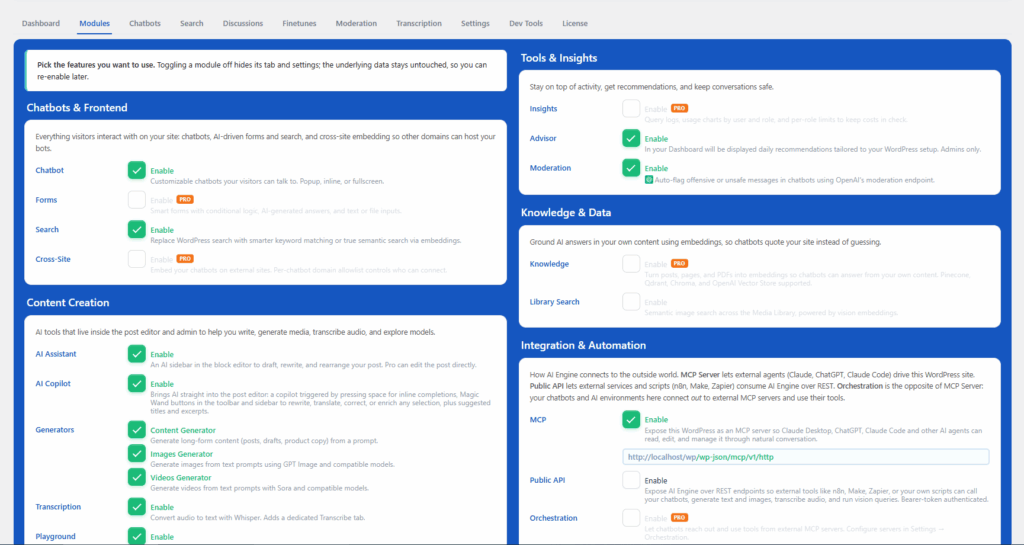
Task: Click the 'Library Search' row label
Action: [x=554, y=302]
